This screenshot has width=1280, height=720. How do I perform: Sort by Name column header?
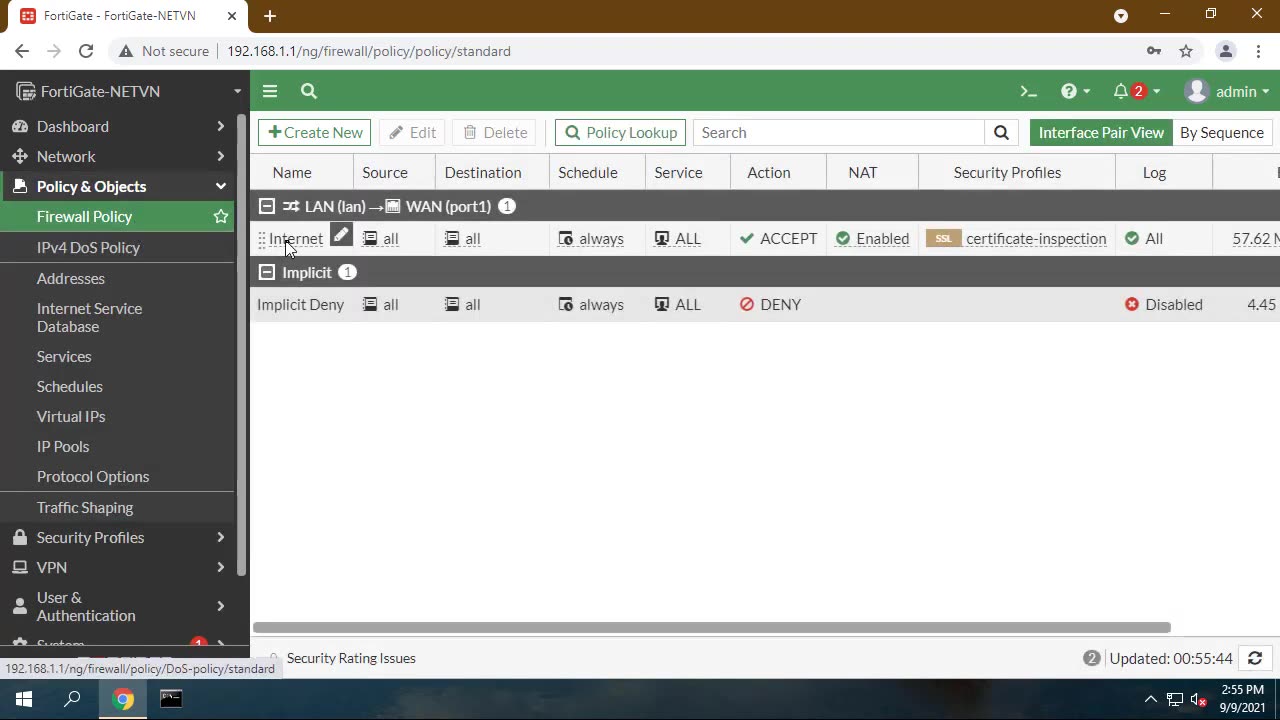click(x=292, y=172)
